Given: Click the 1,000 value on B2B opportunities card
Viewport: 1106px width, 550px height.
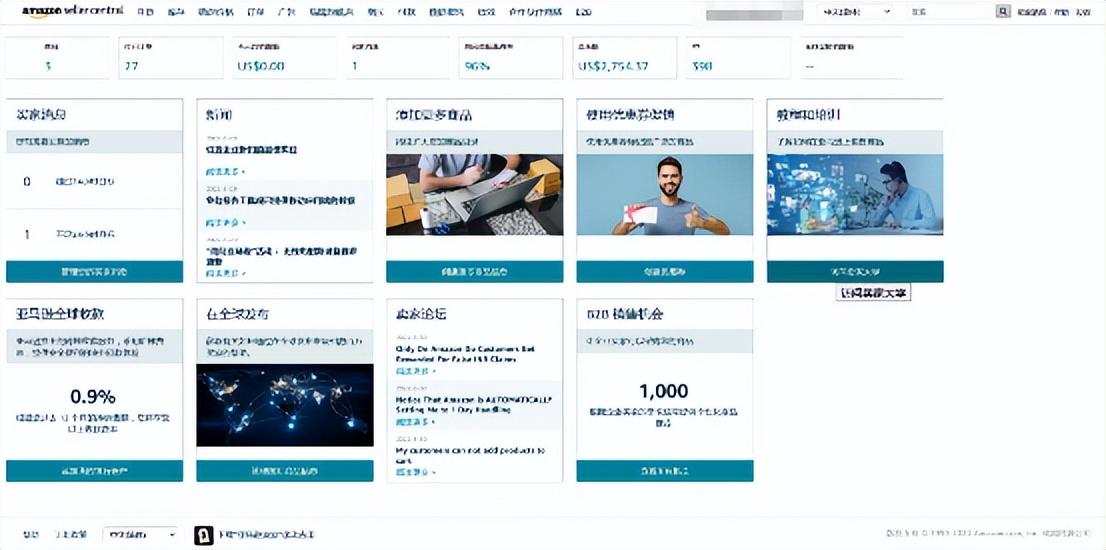Looking at the screenshot, I should click(x=664, y=391).
